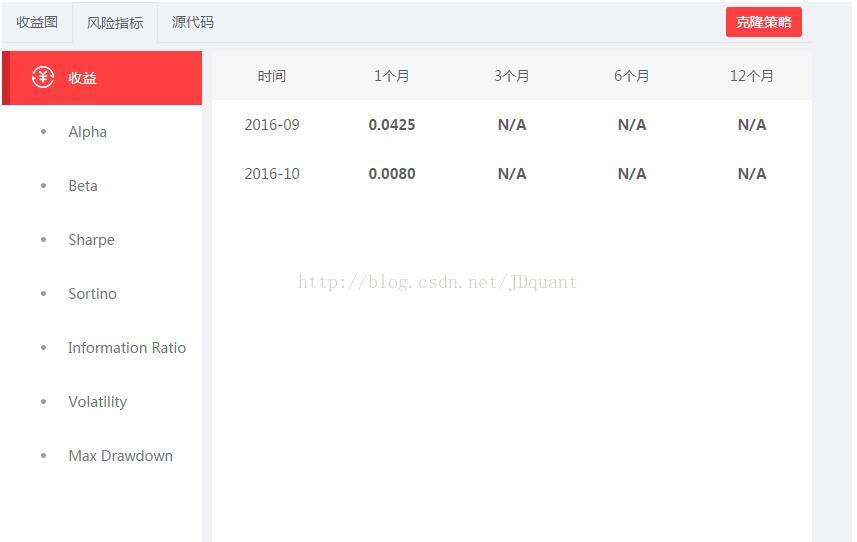Click 2016-09 row's 12个月 N/A cell
Image resolution: width=857 pixels, height=542 pixels.
point(752,125)
